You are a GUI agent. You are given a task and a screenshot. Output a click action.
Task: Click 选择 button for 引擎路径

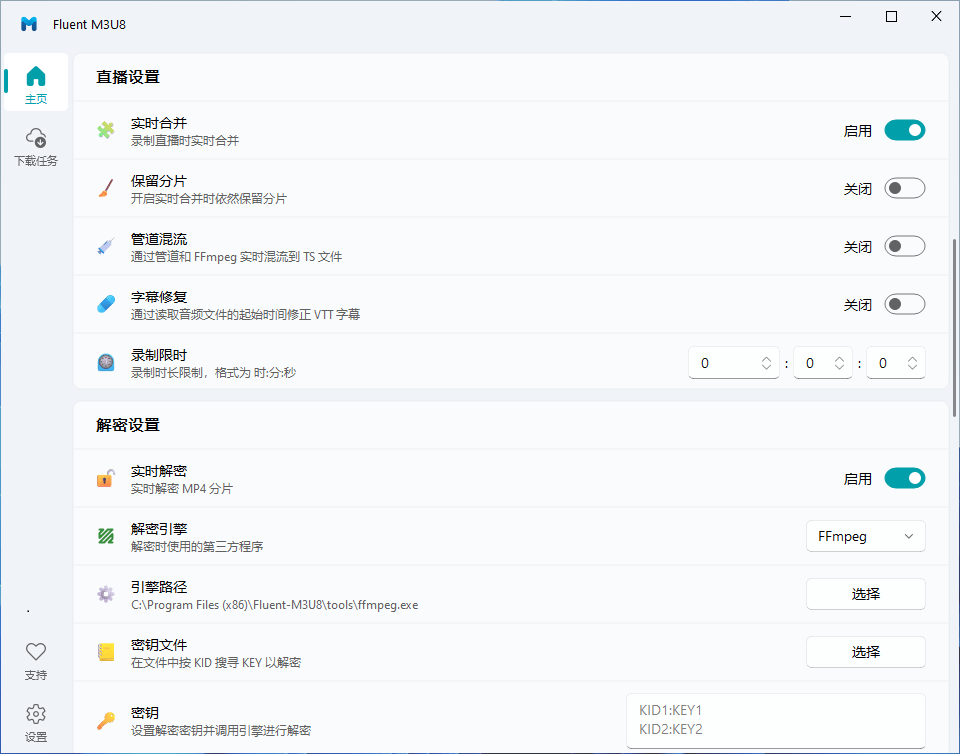(x=865, y=594)
